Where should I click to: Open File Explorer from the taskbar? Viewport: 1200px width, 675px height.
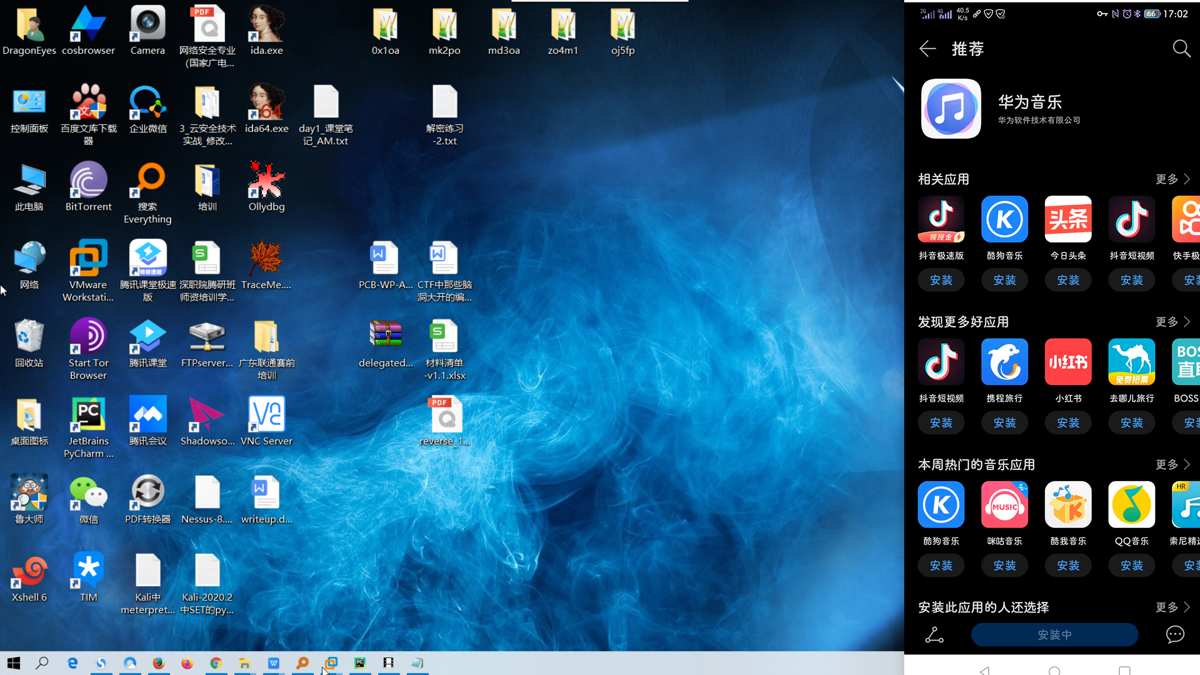click(x=245, y=663)
